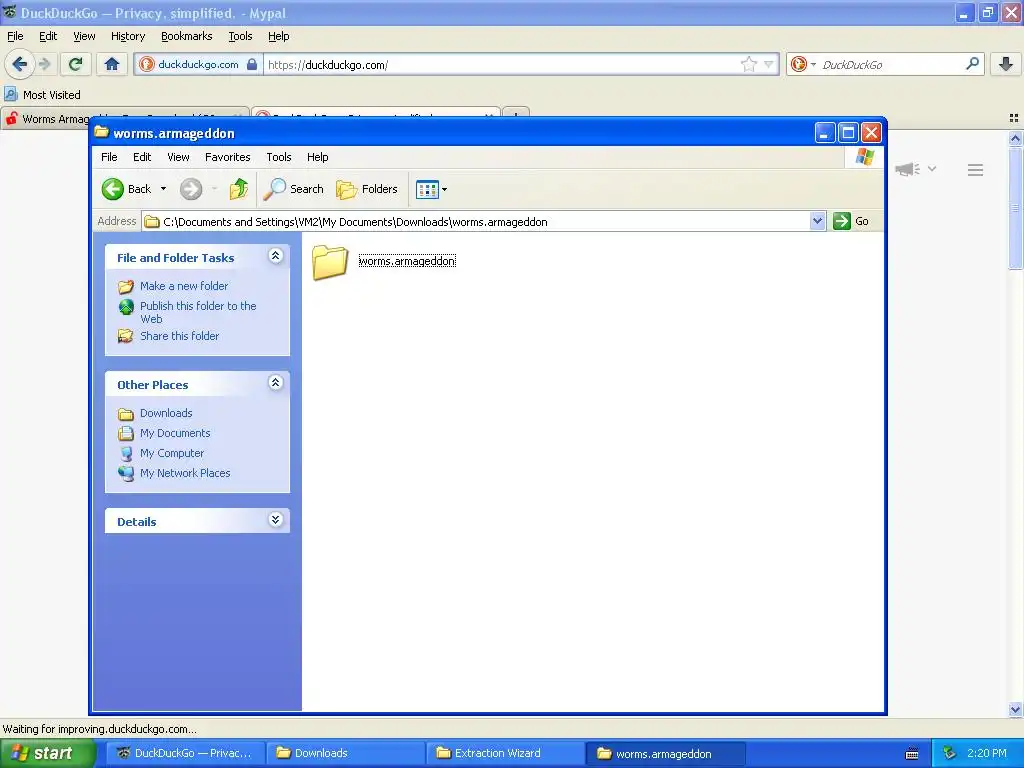Switch to Downloads taskbar button
This screenshot has height=768, width=1024.
(345, 753)
